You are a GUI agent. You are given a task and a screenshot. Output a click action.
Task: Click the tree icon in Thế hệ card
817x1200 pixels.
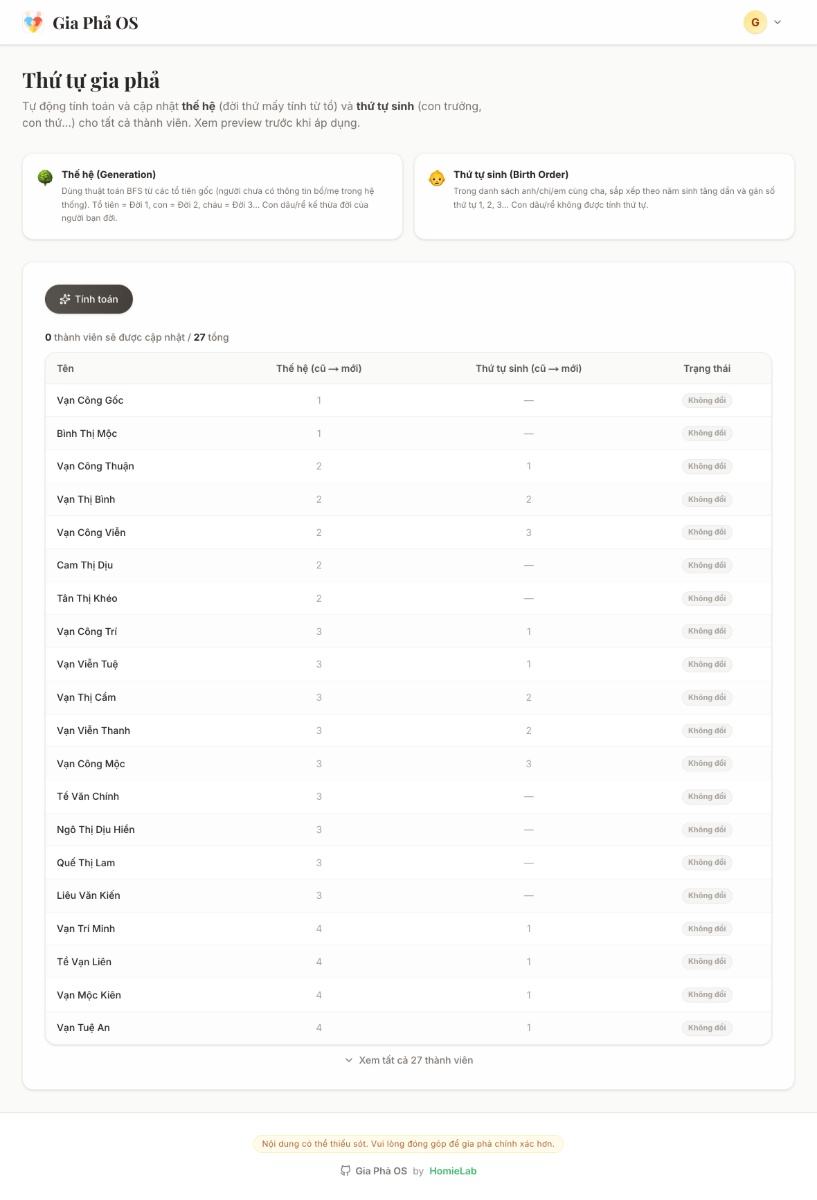tap(45, 177)
